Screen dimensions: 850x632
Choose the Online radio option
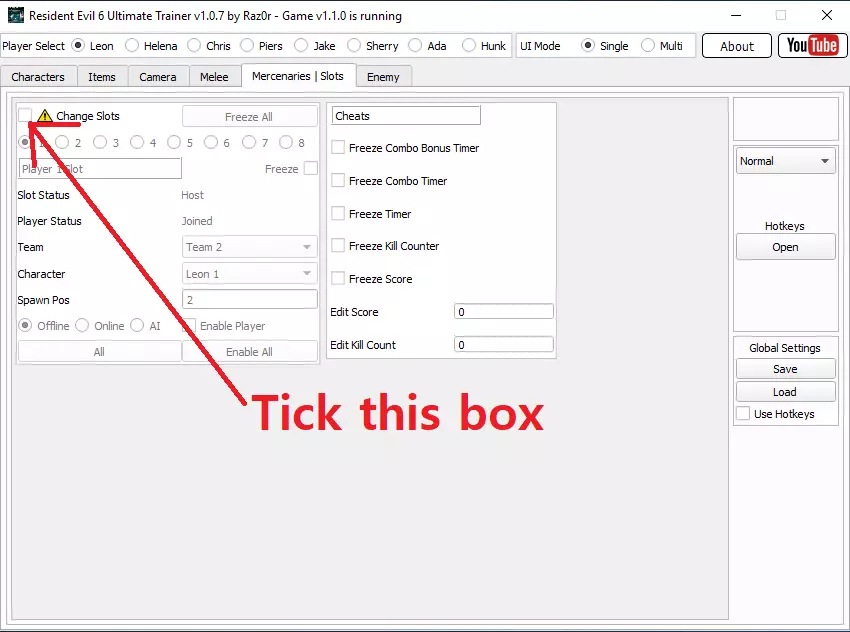coord(82,325)
